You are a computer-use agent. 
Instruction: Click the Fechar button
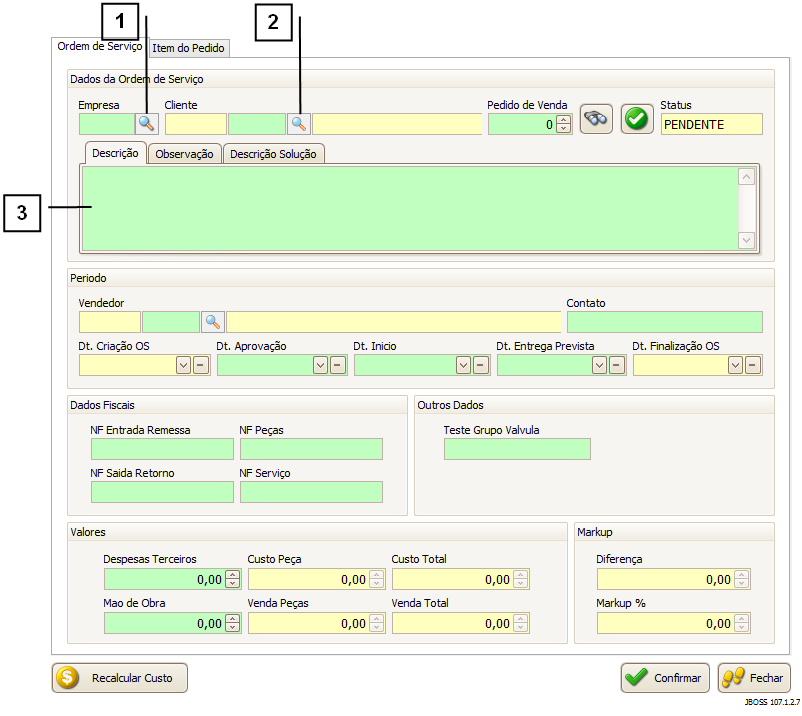(754, 678)
